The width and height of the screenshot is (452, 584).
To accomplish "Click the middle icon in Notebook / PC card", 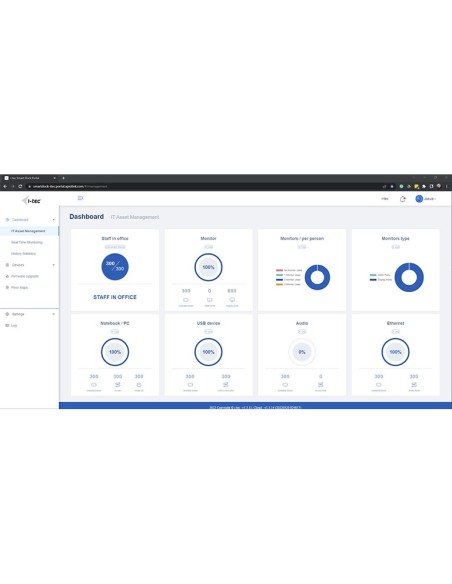I will pyautogui.click(x=118, y=385).
